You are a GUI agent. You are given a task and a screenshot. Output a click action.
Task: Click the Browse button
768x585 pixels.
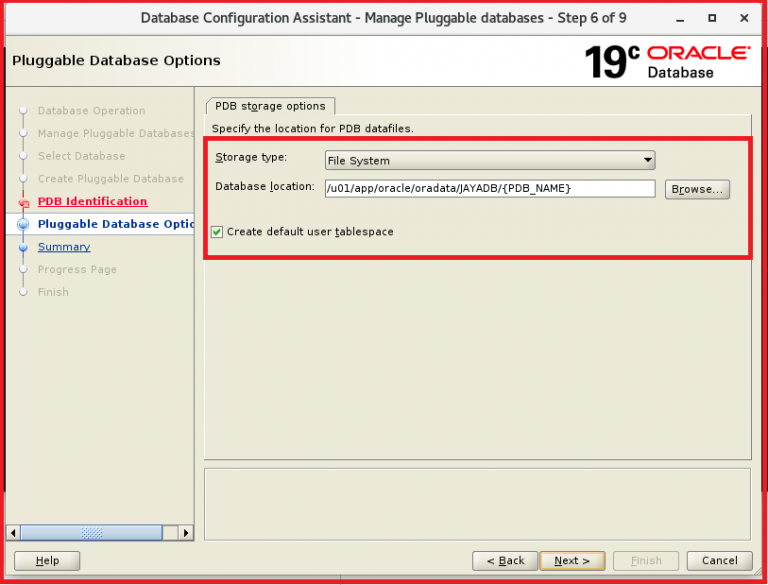point(697,189)
